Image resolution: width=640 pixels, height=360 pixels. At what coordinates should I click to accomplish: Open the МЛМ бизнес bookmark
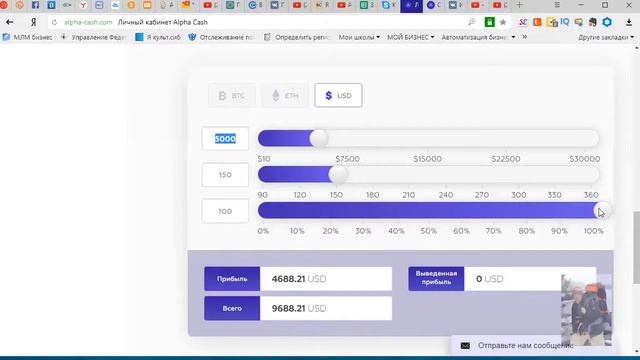pos(27,37)
